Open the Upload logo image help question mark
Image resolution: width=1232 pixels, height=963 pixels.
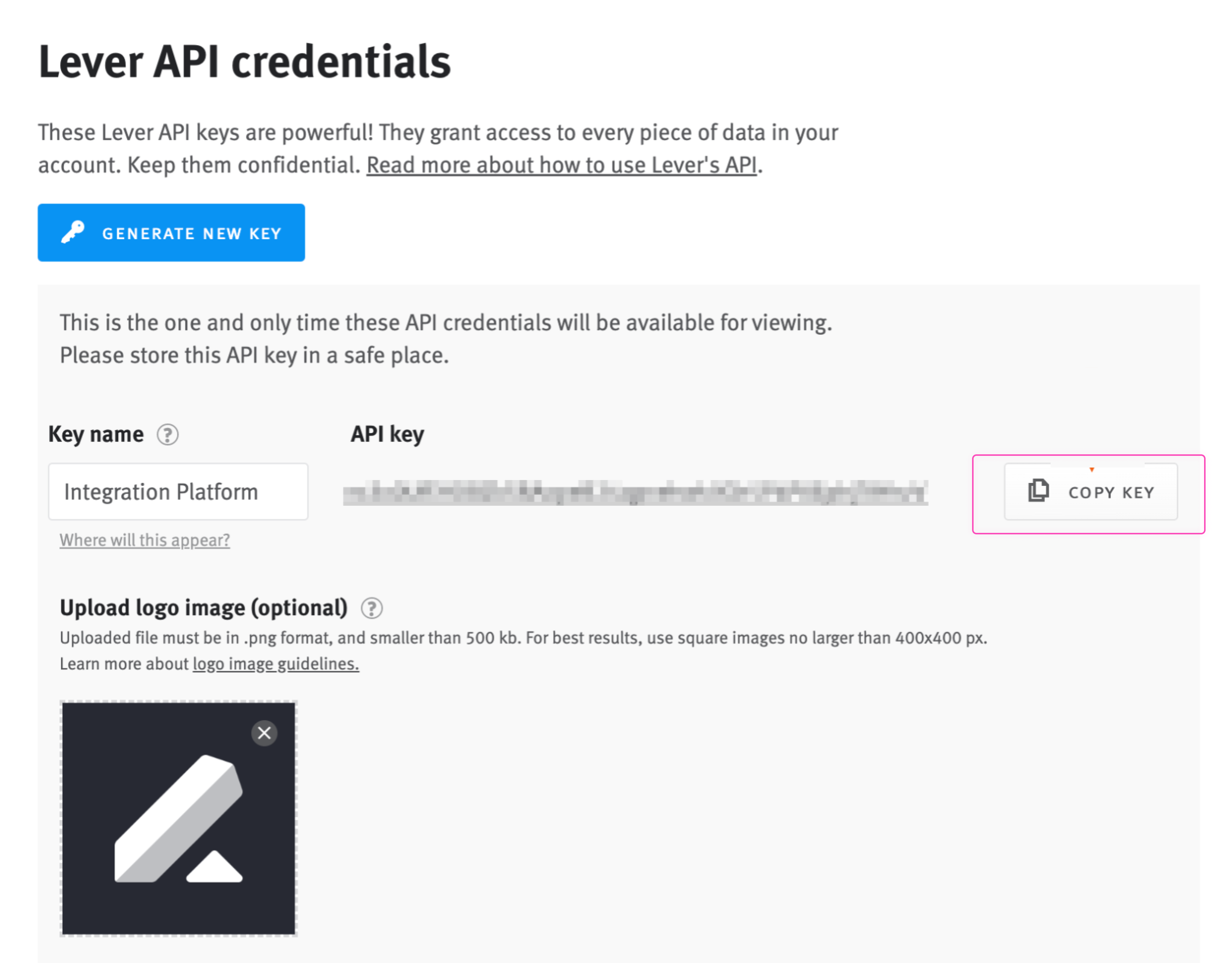pyautogui.click(x=372, y=608)
